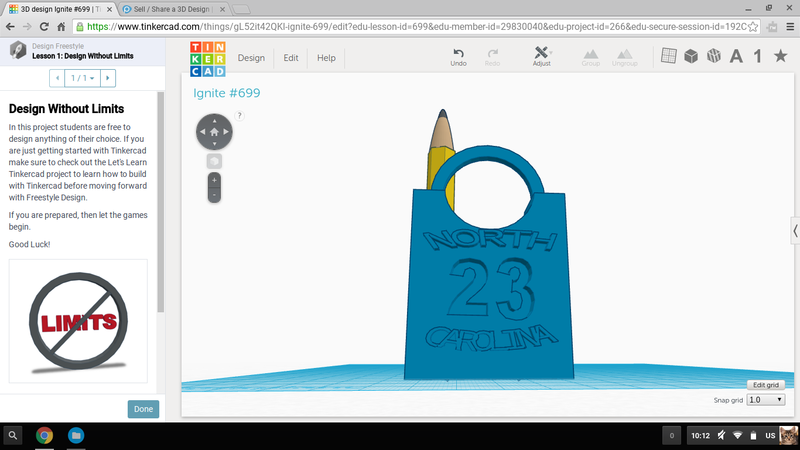Image resolution: width=800 pixels, height=450 pixels.
Task: Click the Undo arrow icon
Action: click(458, 54)
